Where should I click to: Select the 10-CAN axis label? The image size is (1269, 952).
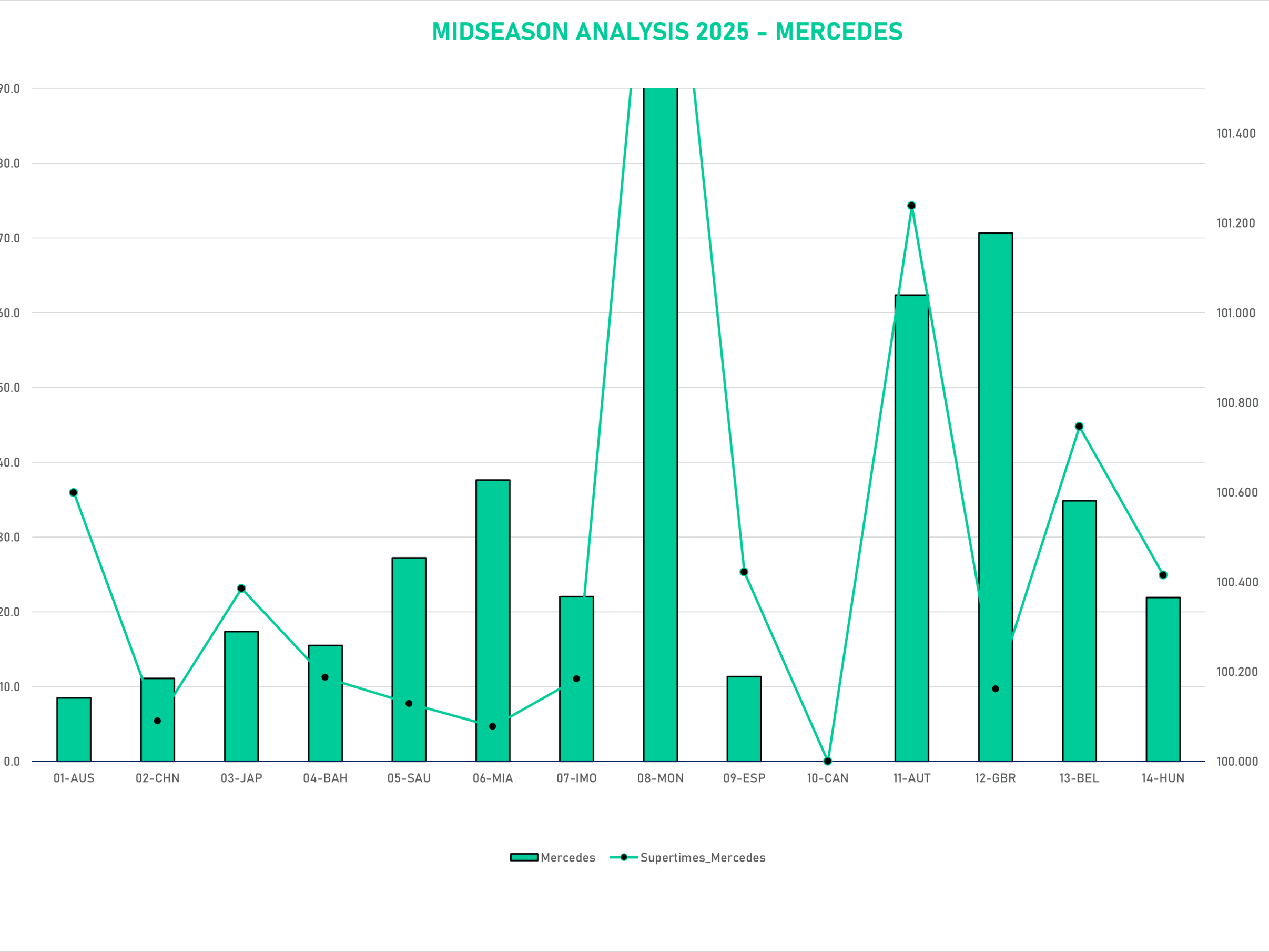(x=828, y=779)
